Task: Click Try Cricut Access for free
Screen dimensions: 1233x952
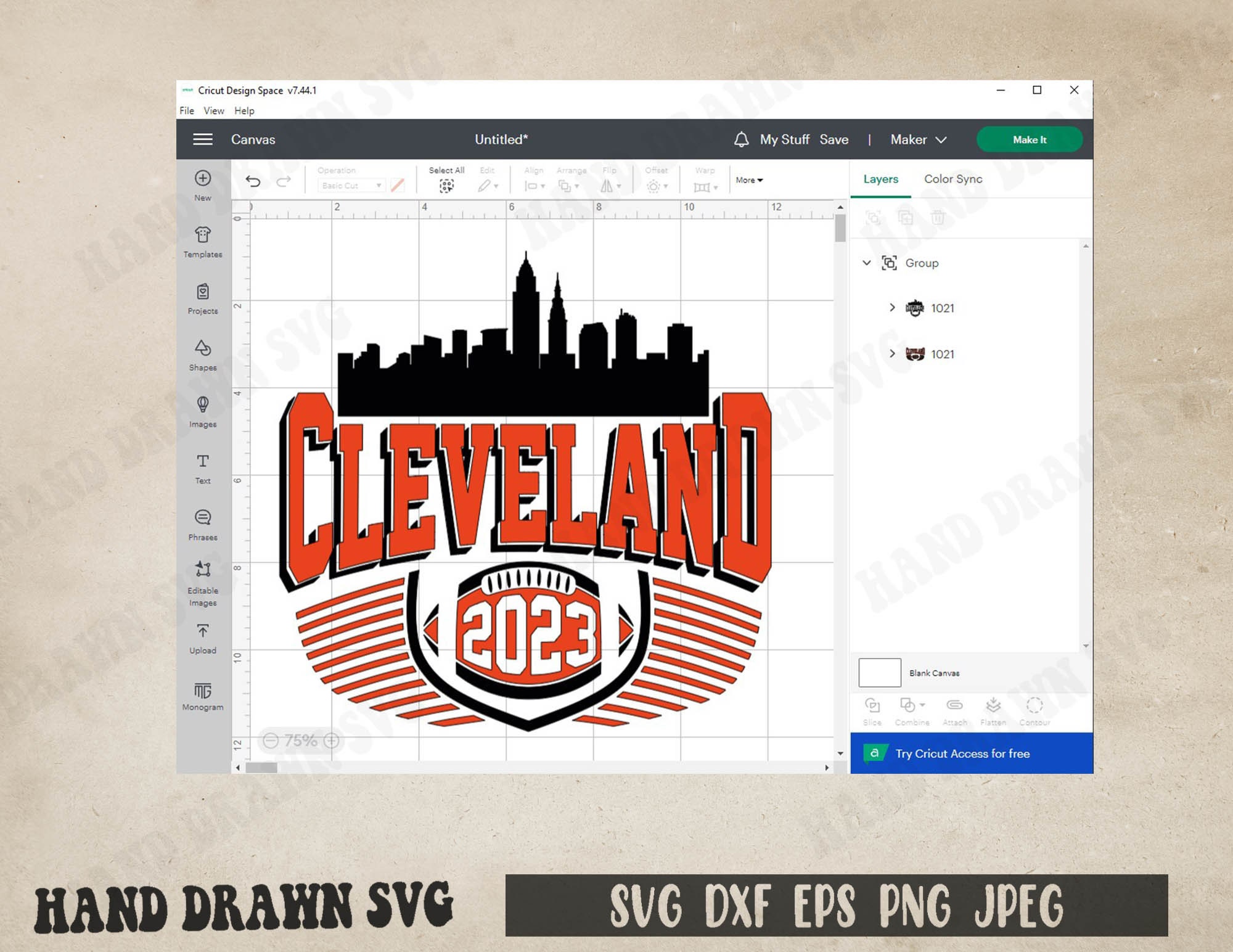Action: [972, 753]
